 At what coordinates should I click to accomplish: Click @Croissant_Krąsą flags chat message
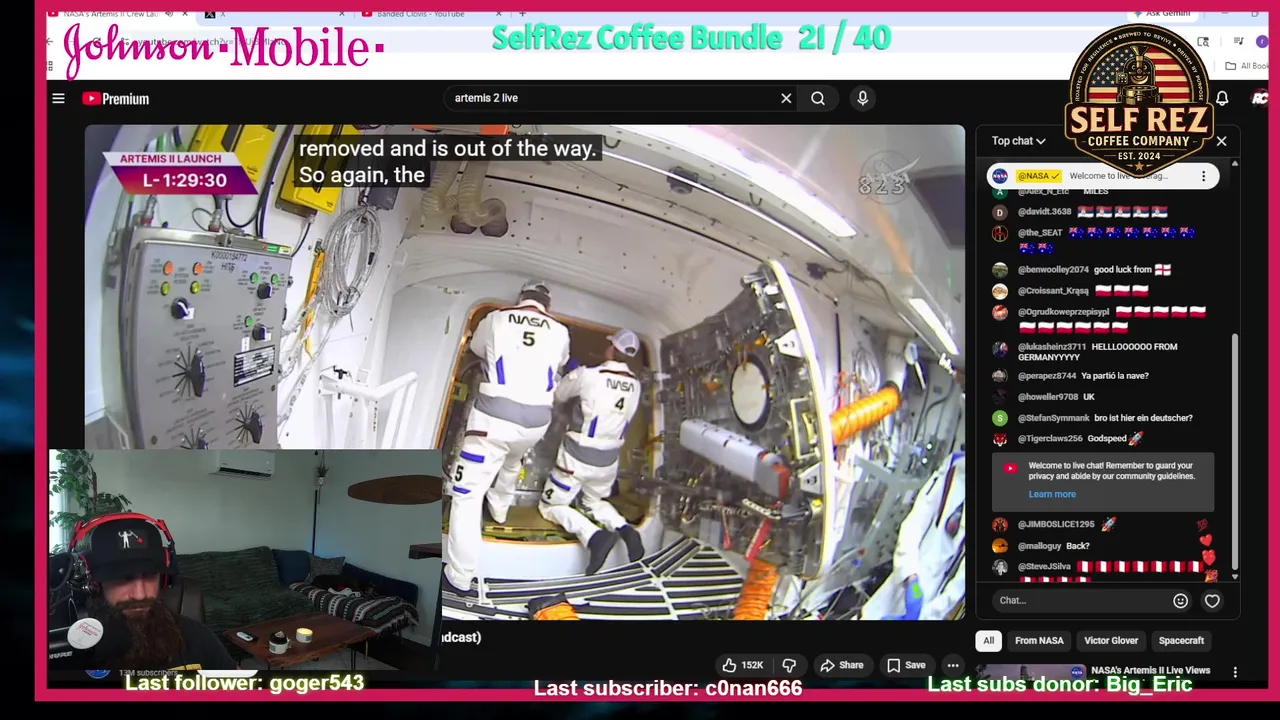coord(1071,291)
